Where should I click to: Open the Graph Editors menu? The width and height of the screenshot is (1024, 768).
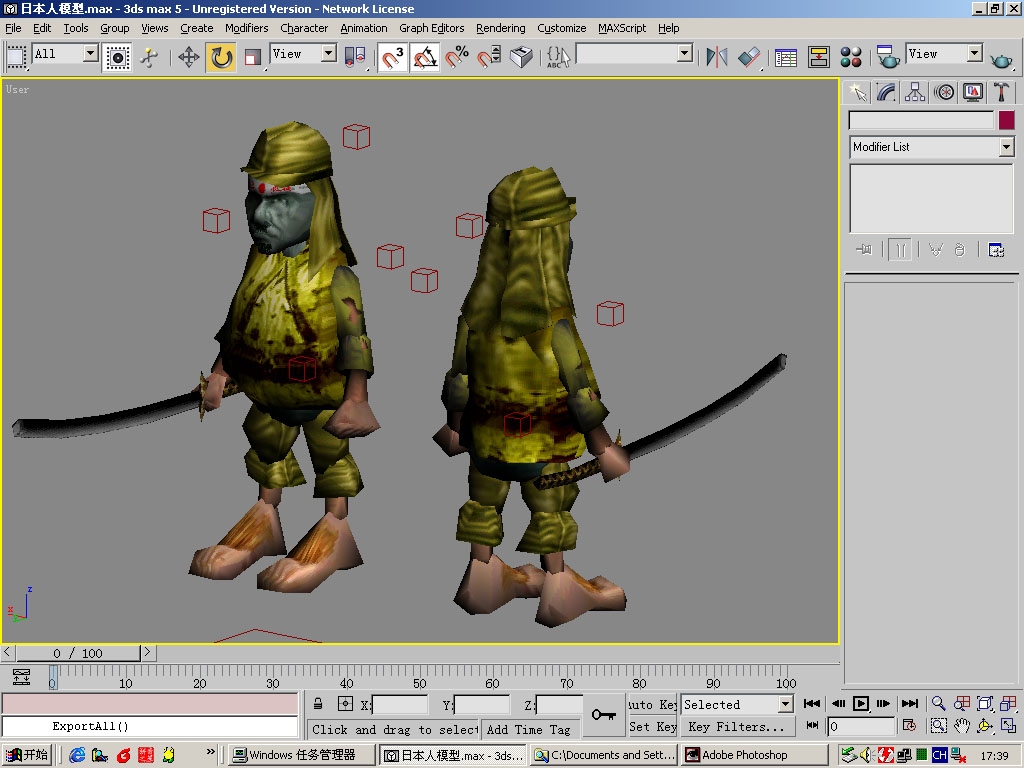tap(431, 28)
